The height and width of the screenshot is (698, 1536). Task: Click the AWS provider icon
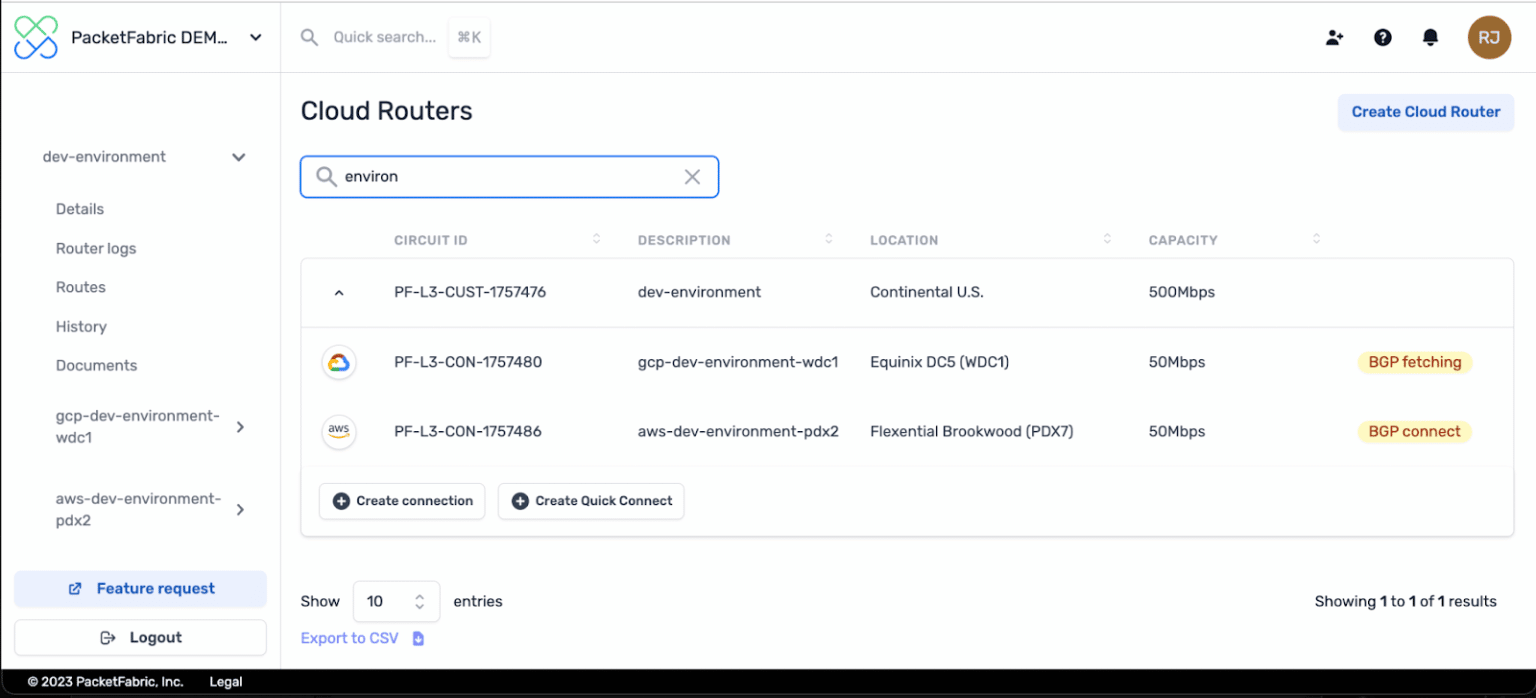pyautogui.click(x=339, y=431)
